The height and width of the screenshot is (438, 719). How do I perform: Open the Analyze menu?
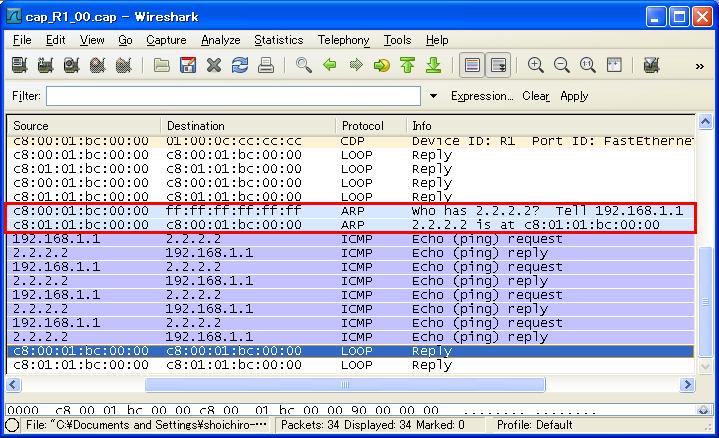click(x=221, y=40)
